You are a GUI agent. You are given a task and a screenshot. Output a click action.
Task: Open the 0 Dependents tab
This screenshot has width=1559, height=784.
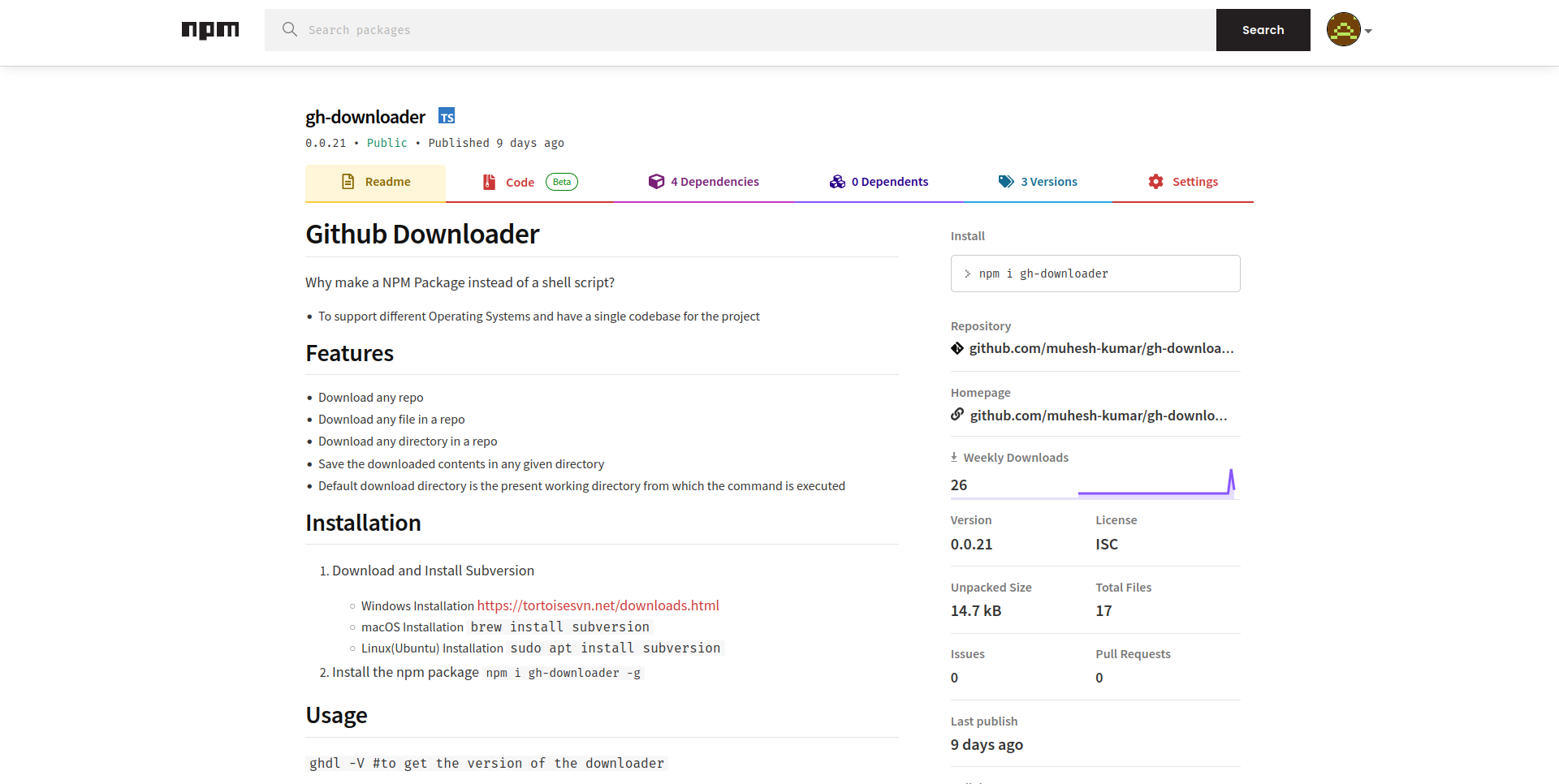coord(879,182)
